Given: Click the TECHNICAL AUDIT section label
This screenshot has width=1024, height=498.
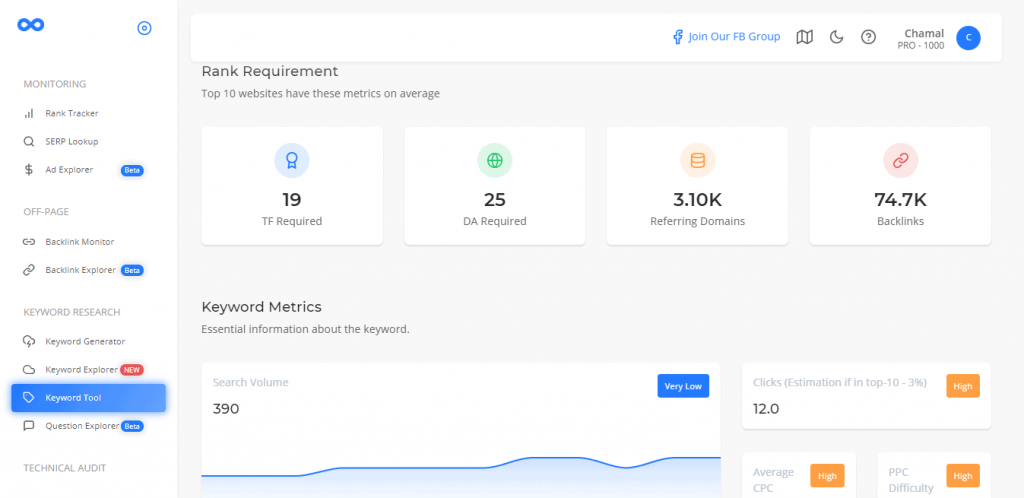Looking at the screenshot, I should click(65, 468).
